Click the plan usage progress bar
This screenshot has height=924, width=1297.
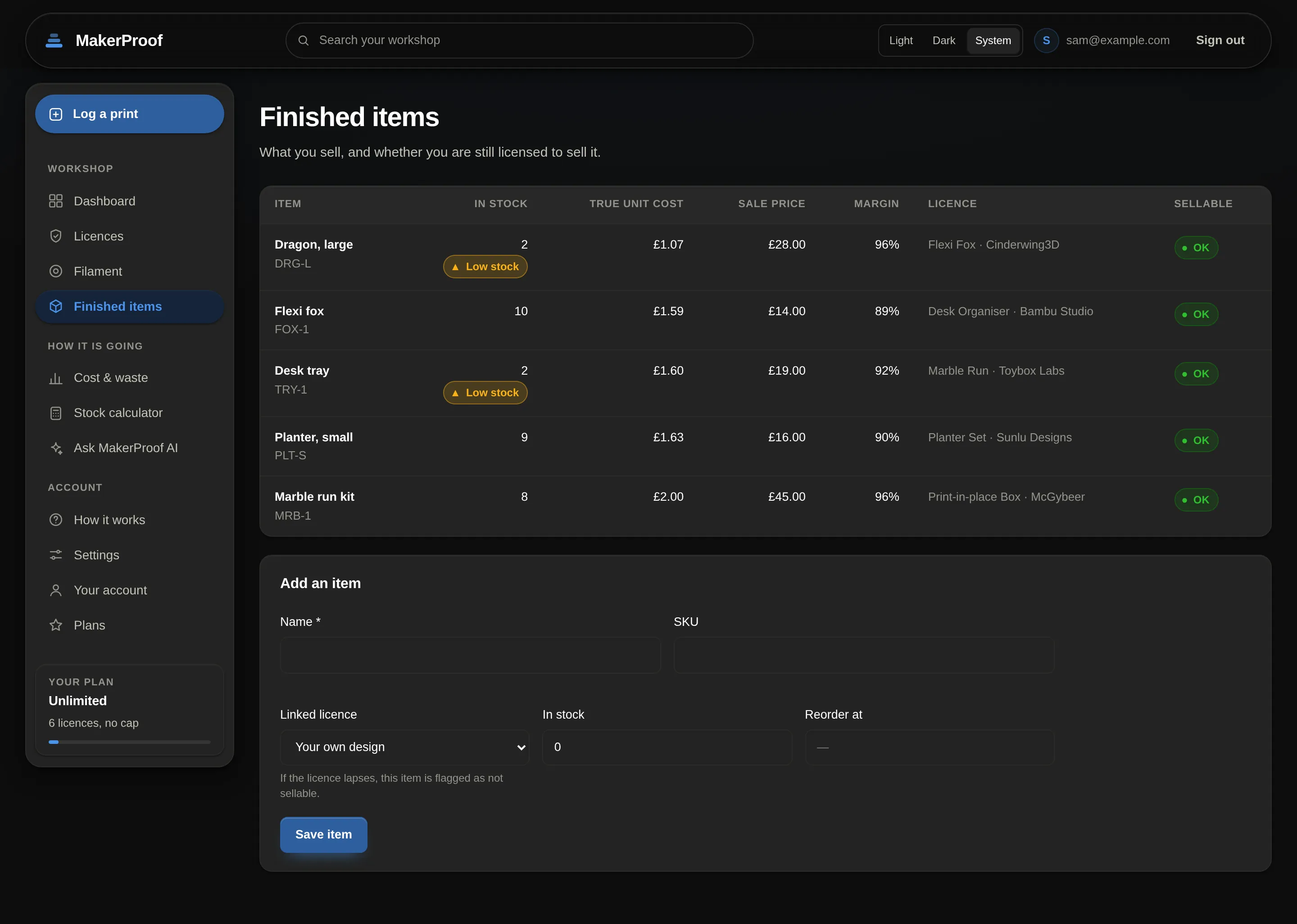[x=130, y=742]
